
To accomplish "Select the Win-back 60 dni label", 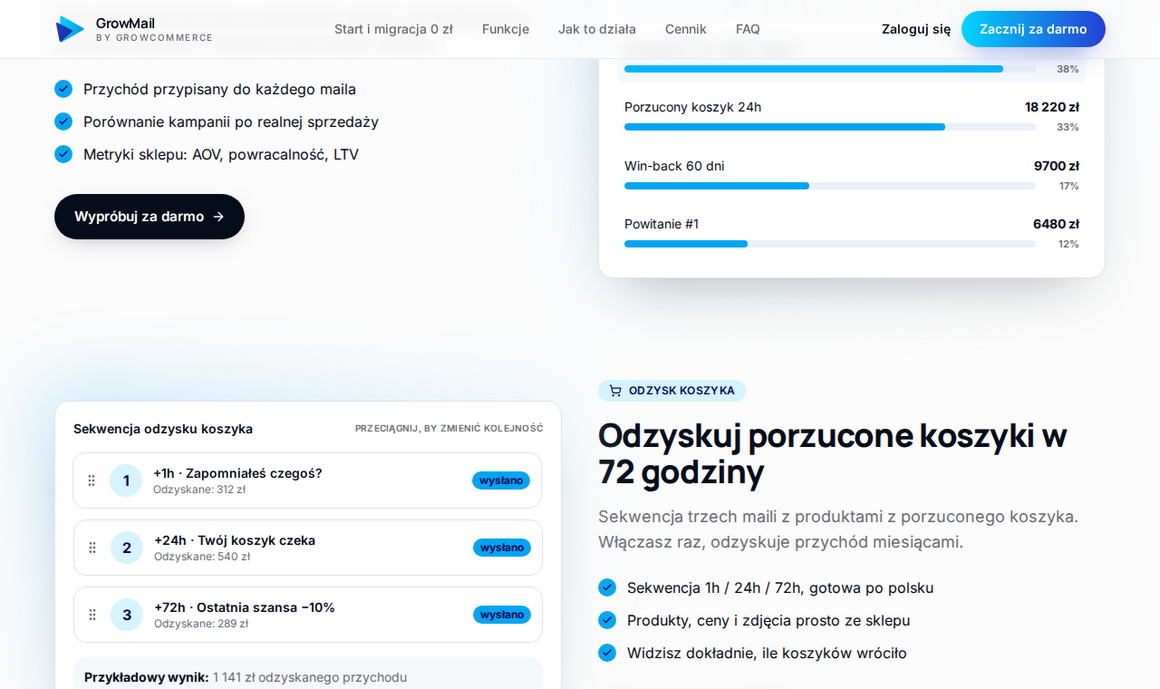I will 674,166.
